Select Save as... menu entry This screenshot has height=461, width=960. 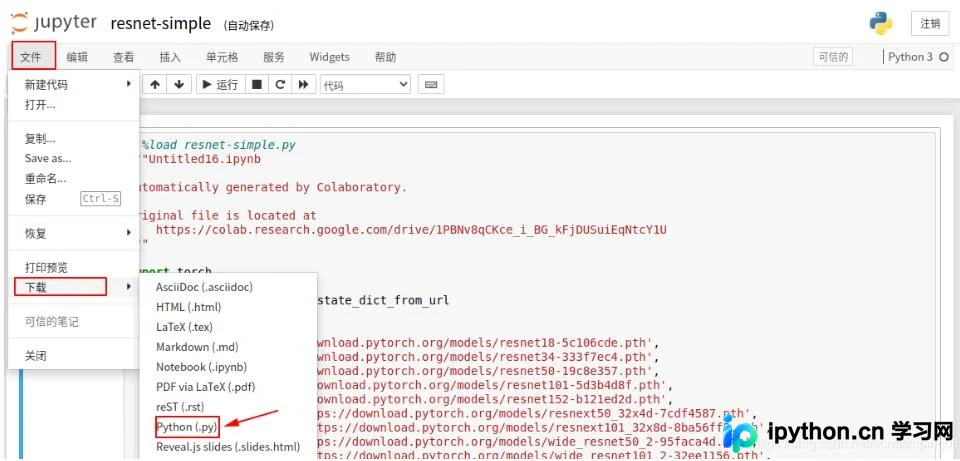click(73, 159)
